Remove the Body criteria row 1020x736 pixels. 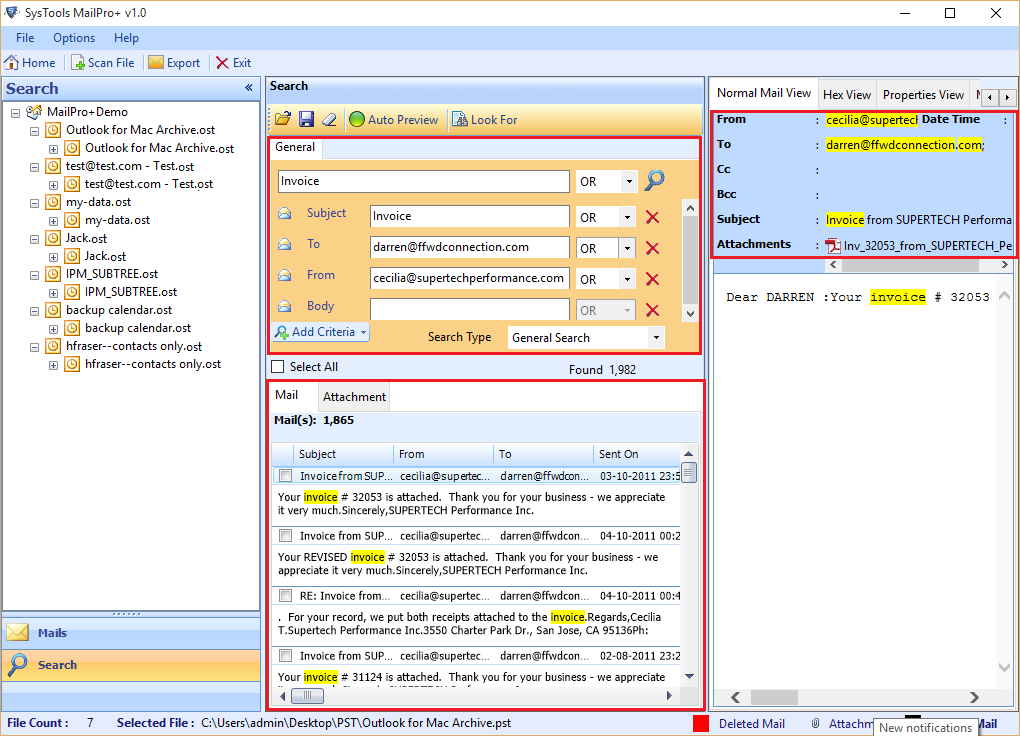(652, 310)
